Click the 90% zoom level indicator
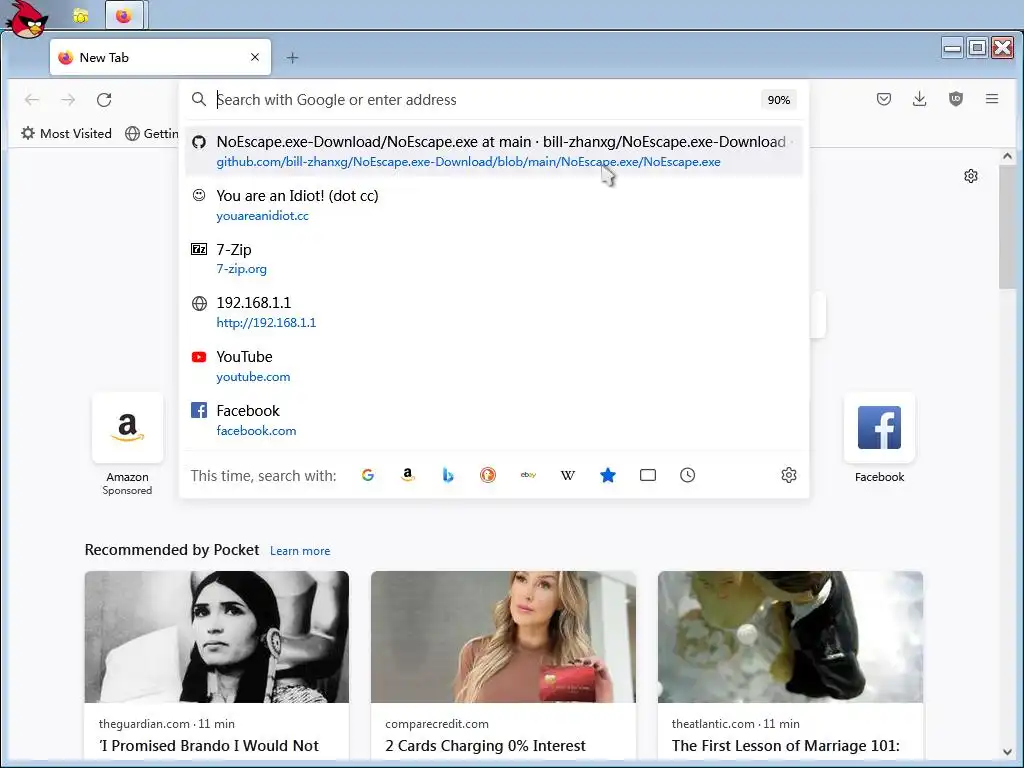 coord(778,100)
